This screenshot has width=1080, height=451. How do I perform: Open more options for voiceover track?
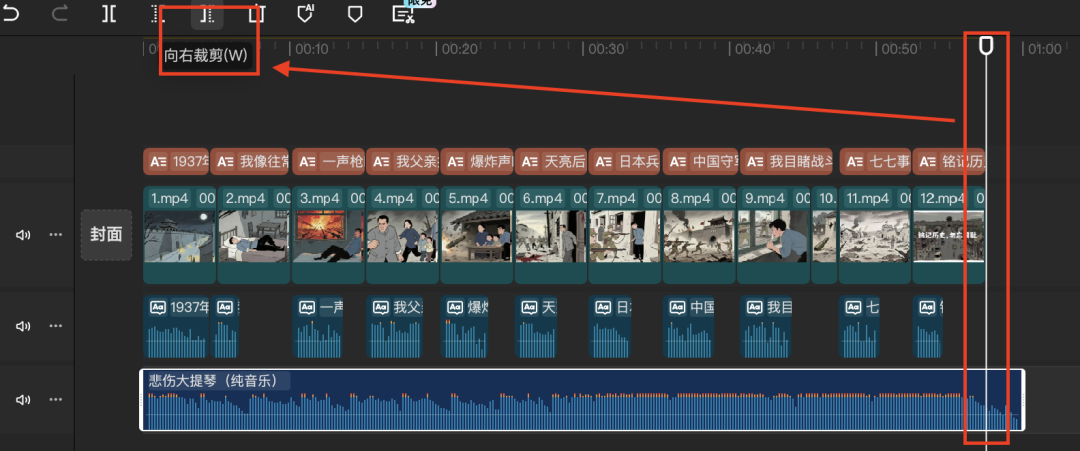tap(56, 327)
